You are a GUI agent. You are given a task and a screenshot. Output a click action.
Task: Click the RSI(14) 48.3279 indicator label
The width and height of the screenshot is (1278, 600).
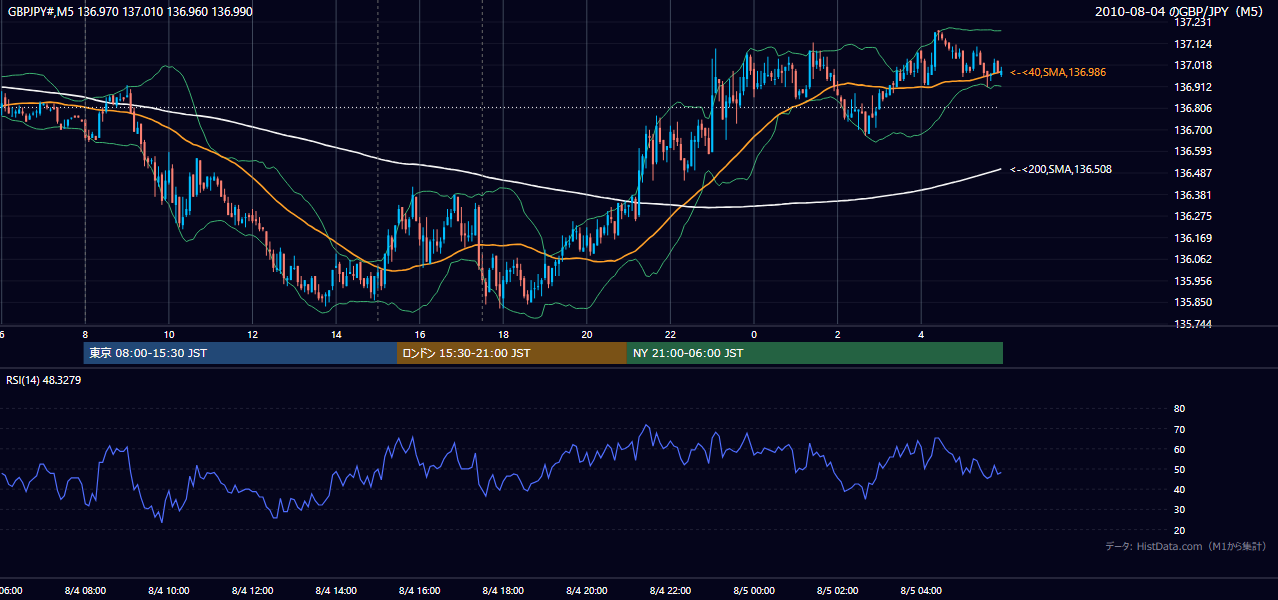coord(45,380)
